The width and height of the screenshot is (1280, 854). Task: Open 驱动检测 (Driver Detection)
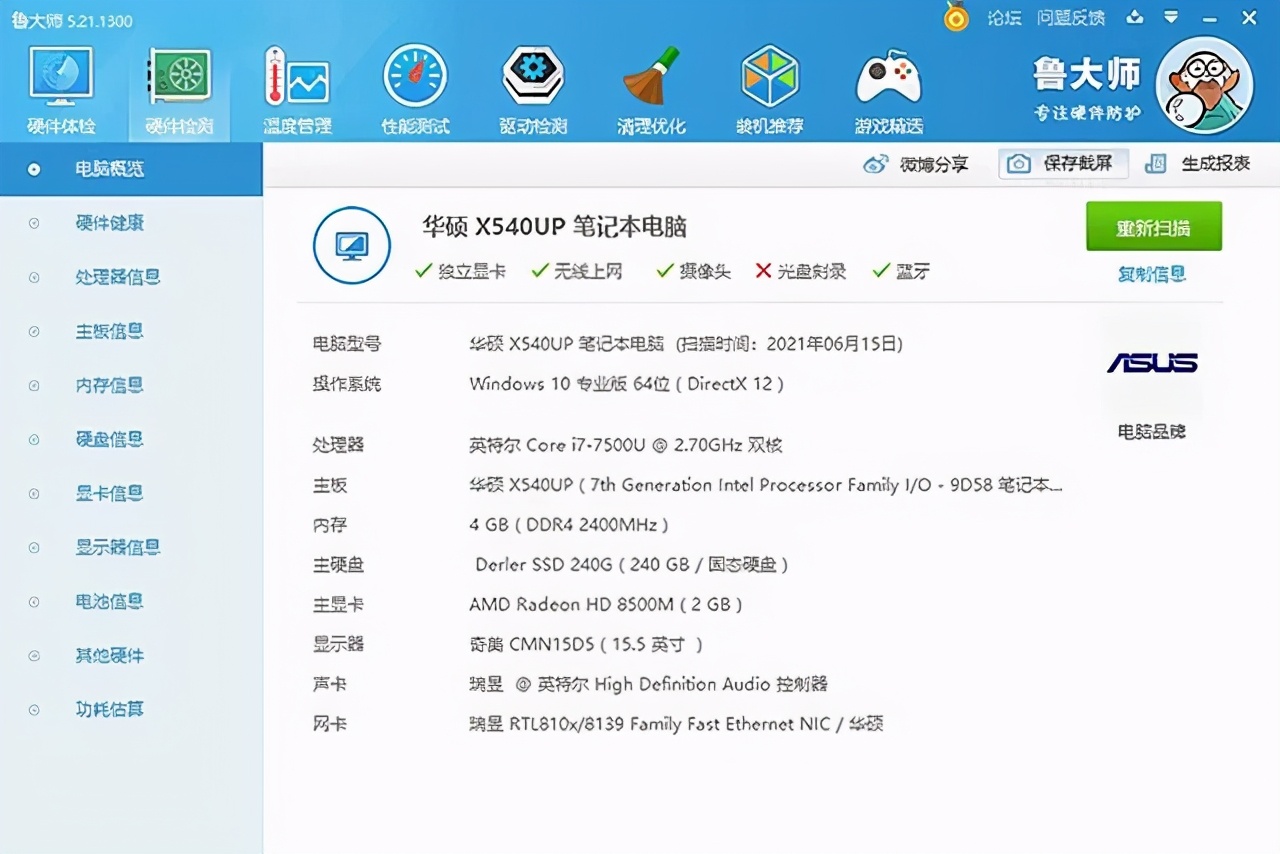pyautogui.click(x=533, y=85)
